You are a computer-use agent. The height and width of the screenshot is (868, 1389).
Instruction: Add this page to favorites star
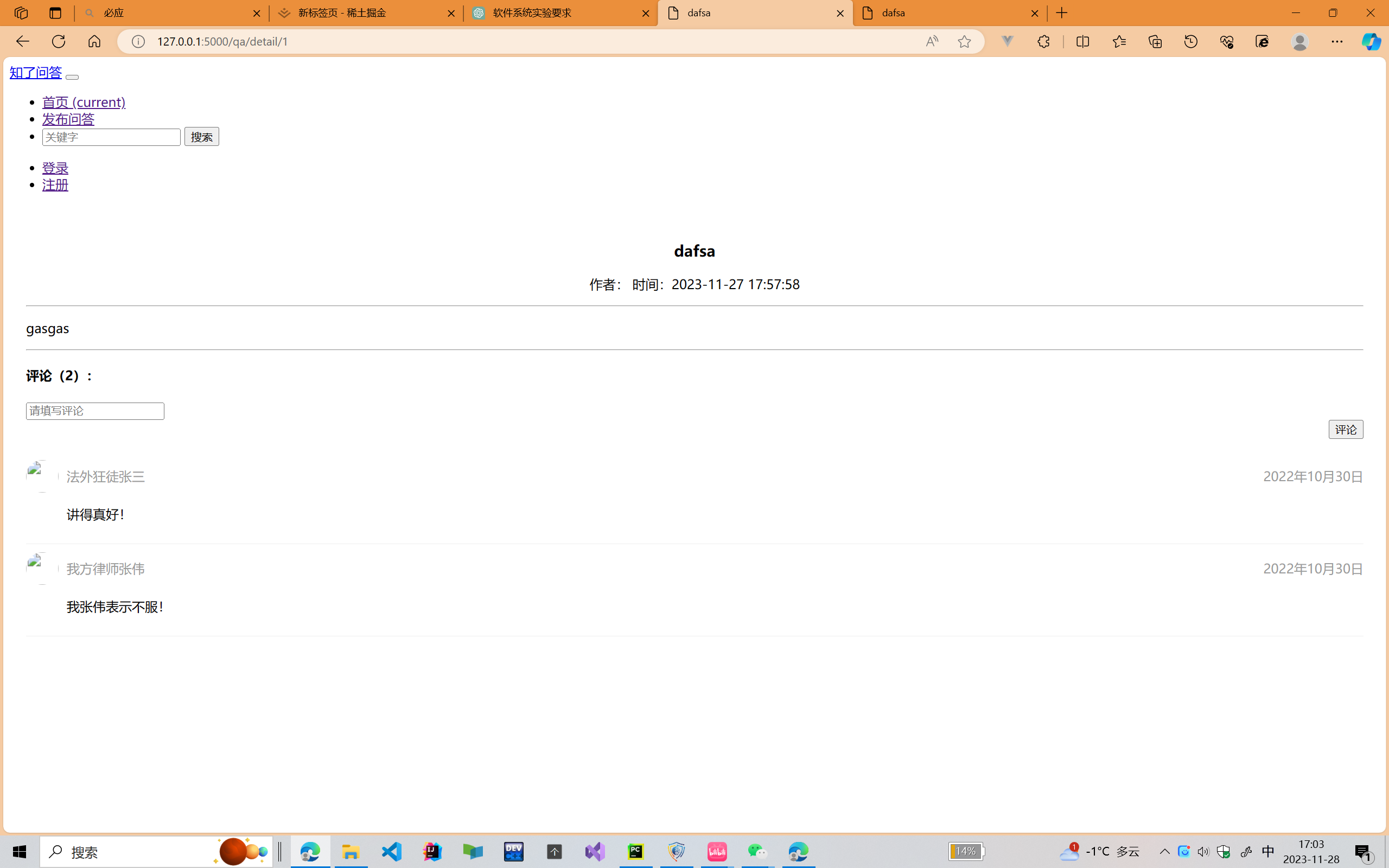coord(964,41)
